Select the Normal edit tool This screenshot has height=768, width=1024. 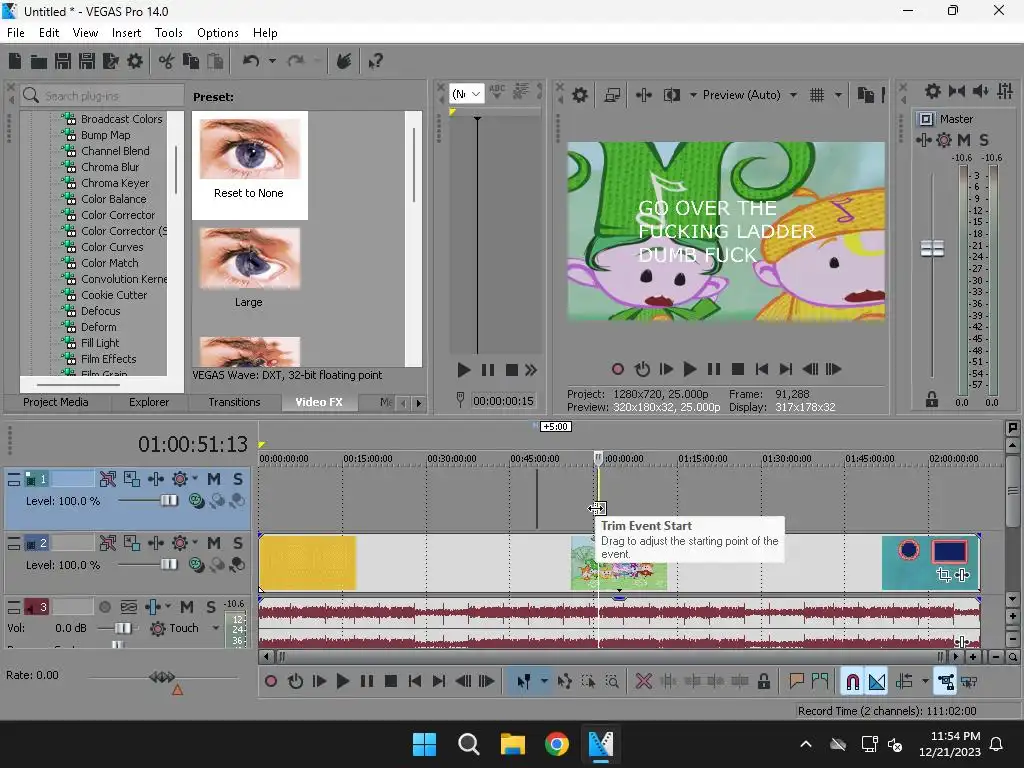click(524, 682)
